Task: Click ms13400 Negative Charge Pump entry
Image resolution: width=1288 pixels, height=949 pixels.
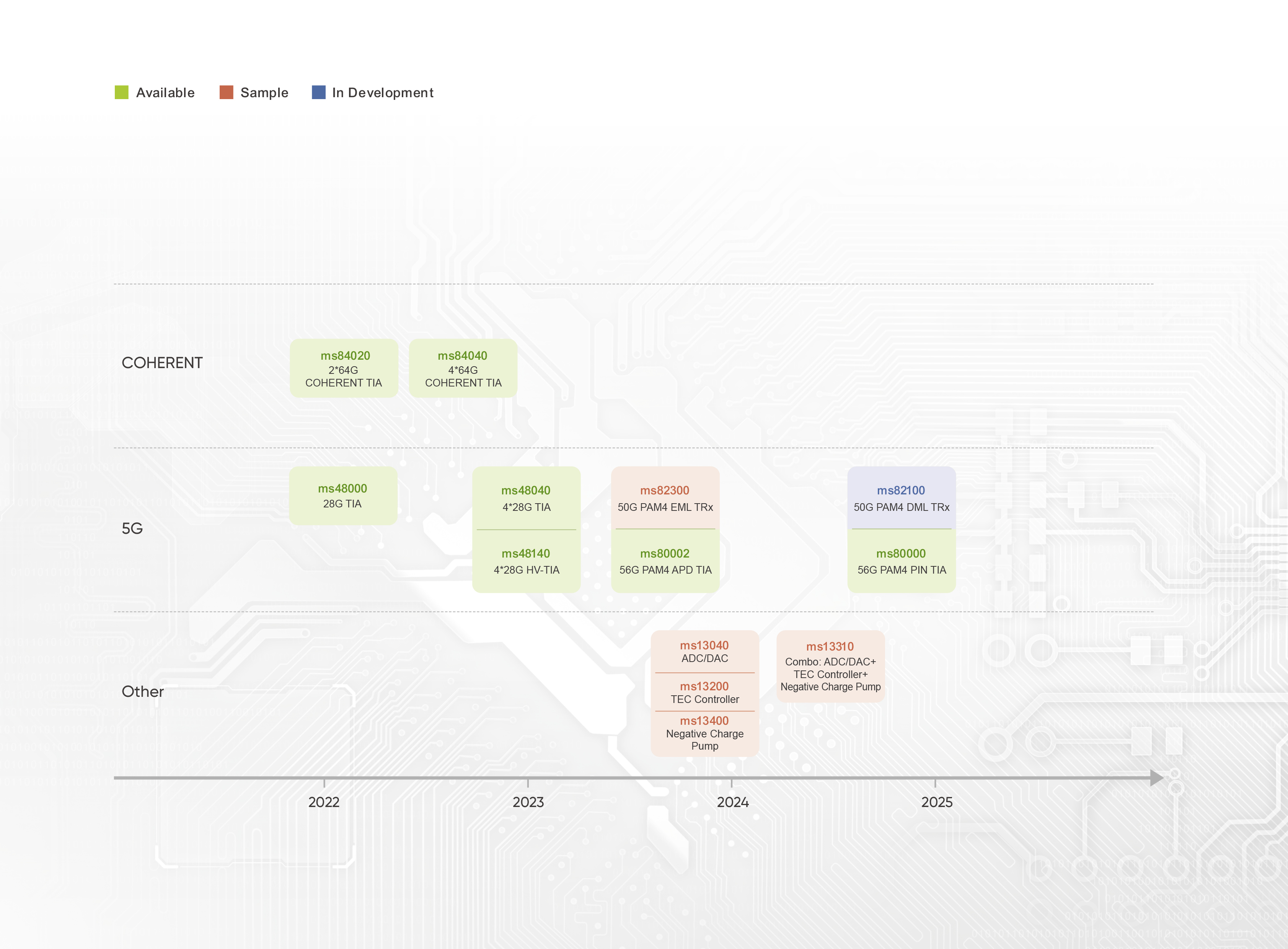Action: click(x=704, y=734)
